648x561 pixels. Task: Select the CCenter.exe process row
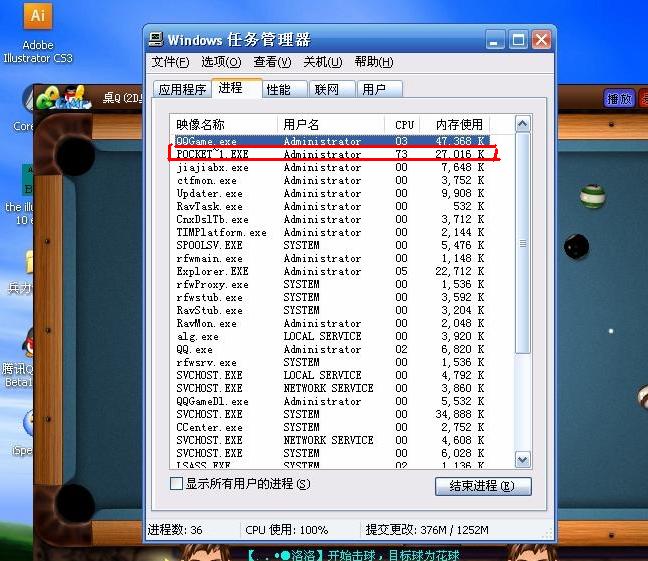[x=330, y=427]
